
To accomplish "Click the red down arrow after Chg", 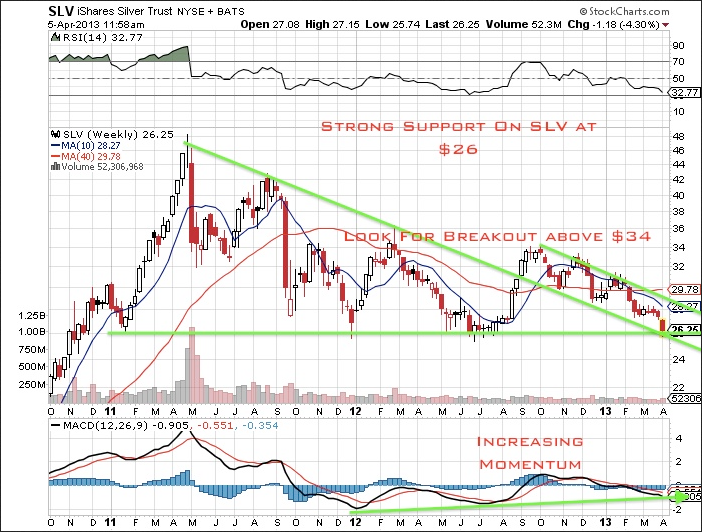I will click(x=666, y=25).
